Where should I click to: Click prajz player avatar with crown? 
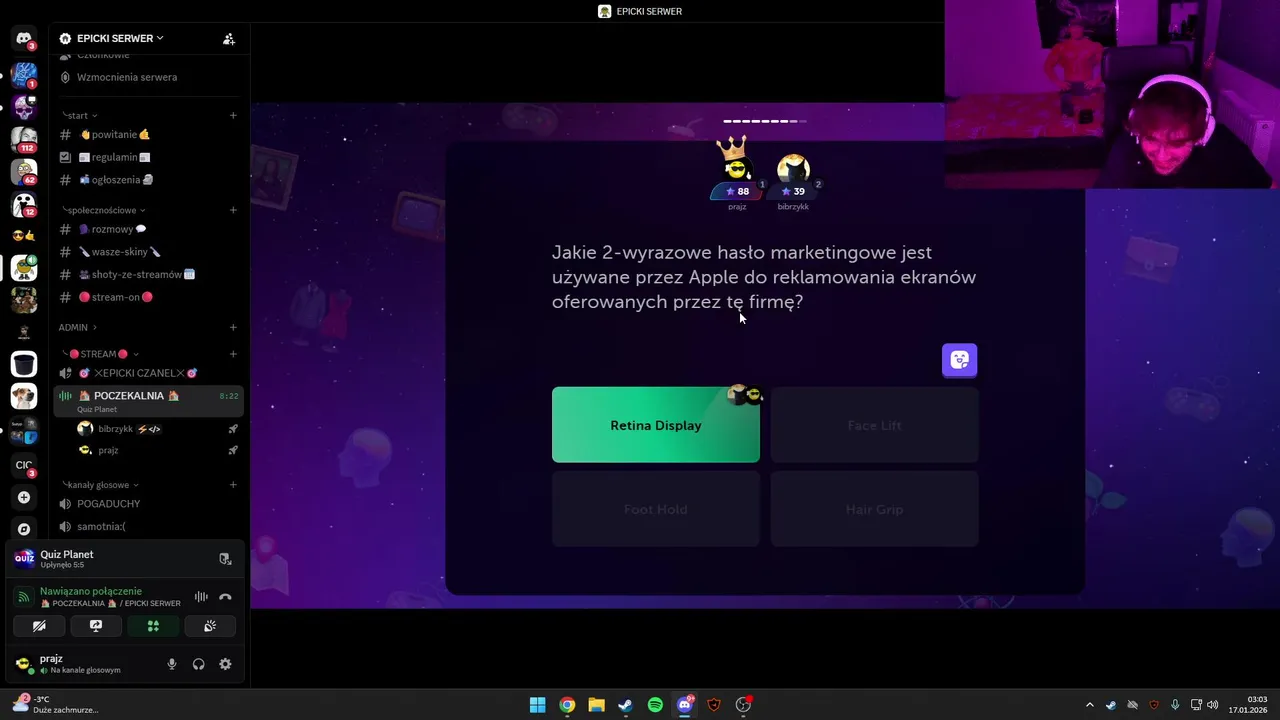point(736,166)
